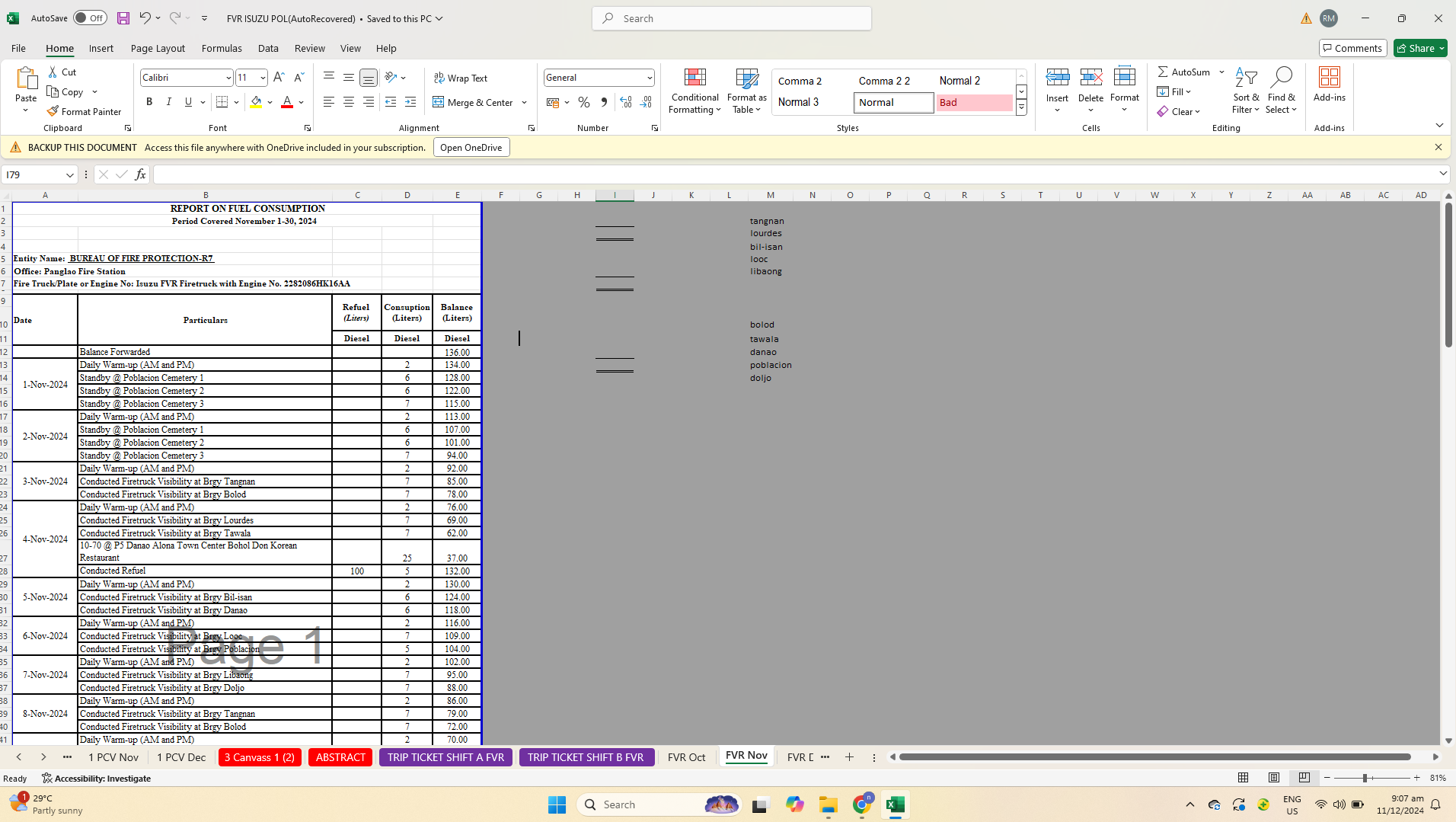The height and width of the screenshot is (822, 1456).
Task: Open the font size dropdown
Action: [263, 78]
